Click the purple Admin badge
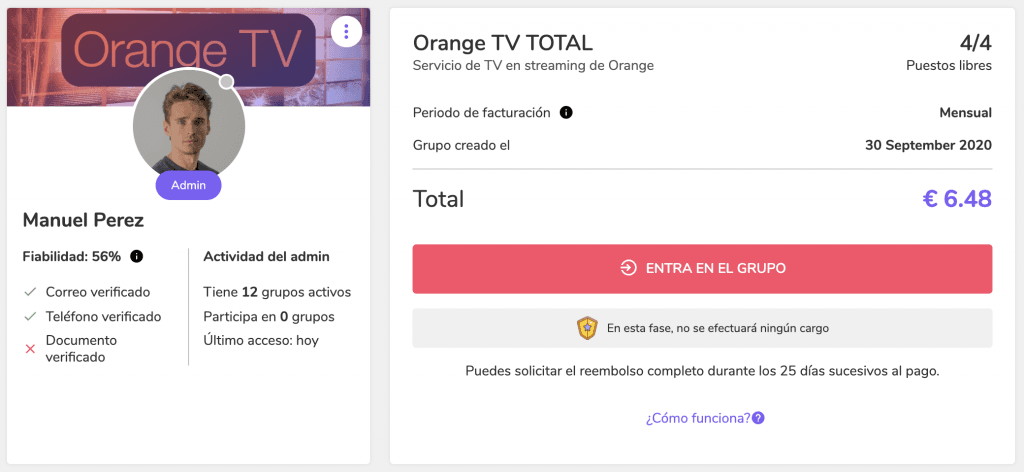Image resolution: width=1024 pixels, height=472 pixels. click(x=188, y=185)
